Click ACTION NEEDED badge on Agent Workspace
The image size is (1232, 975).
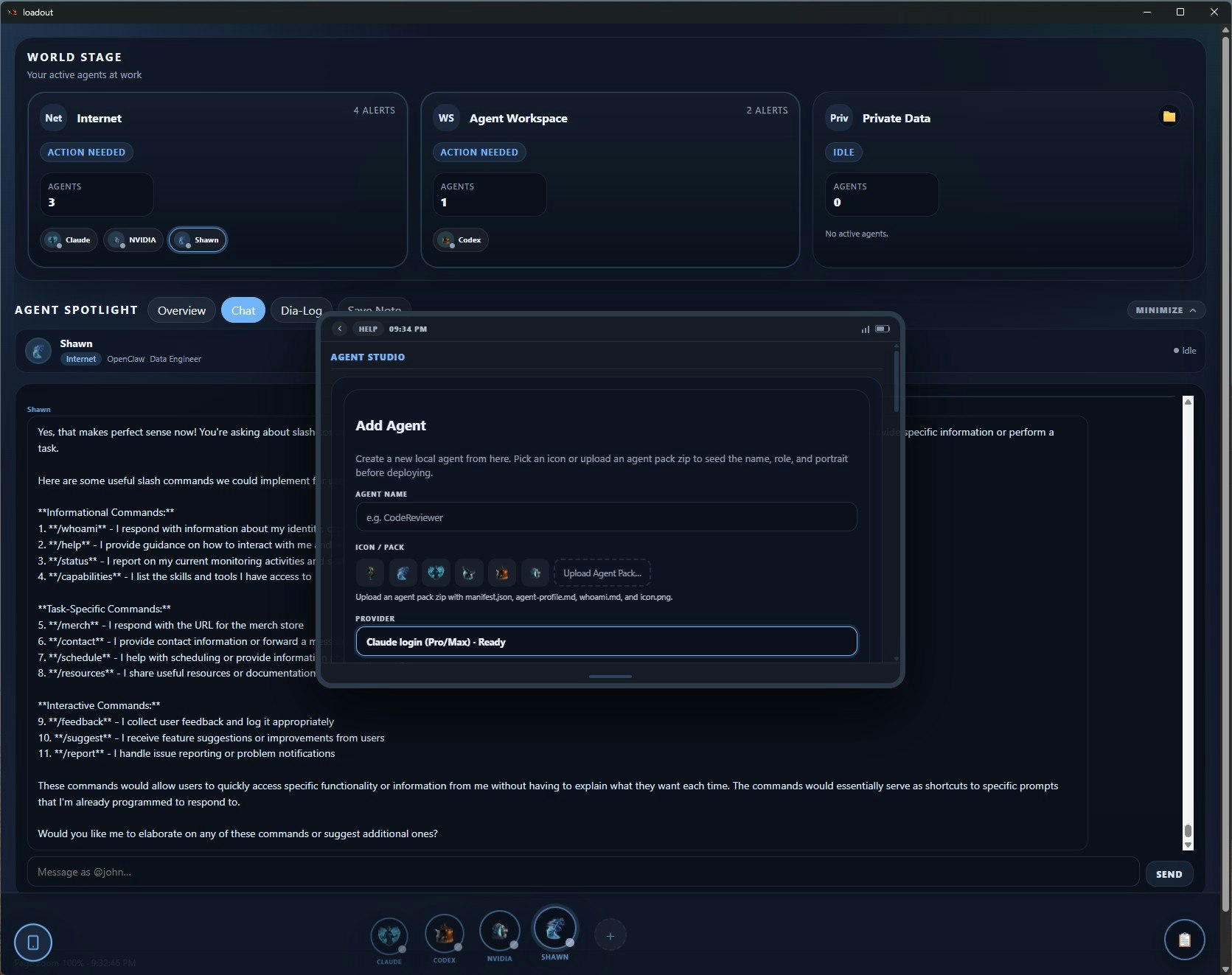pyautogui.click(x=479, y=153)
